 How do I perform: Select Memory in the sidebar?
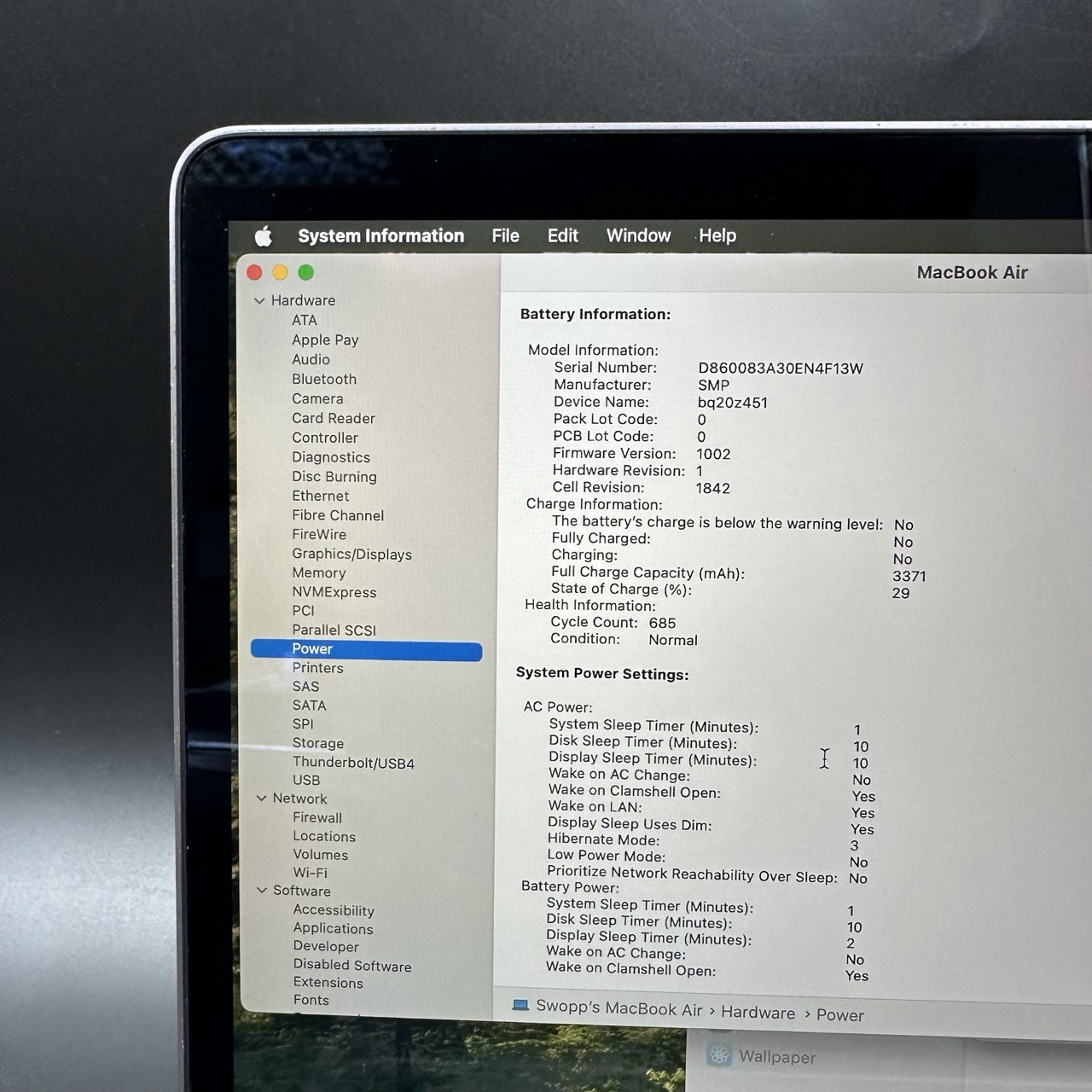[x=319, y=573]
